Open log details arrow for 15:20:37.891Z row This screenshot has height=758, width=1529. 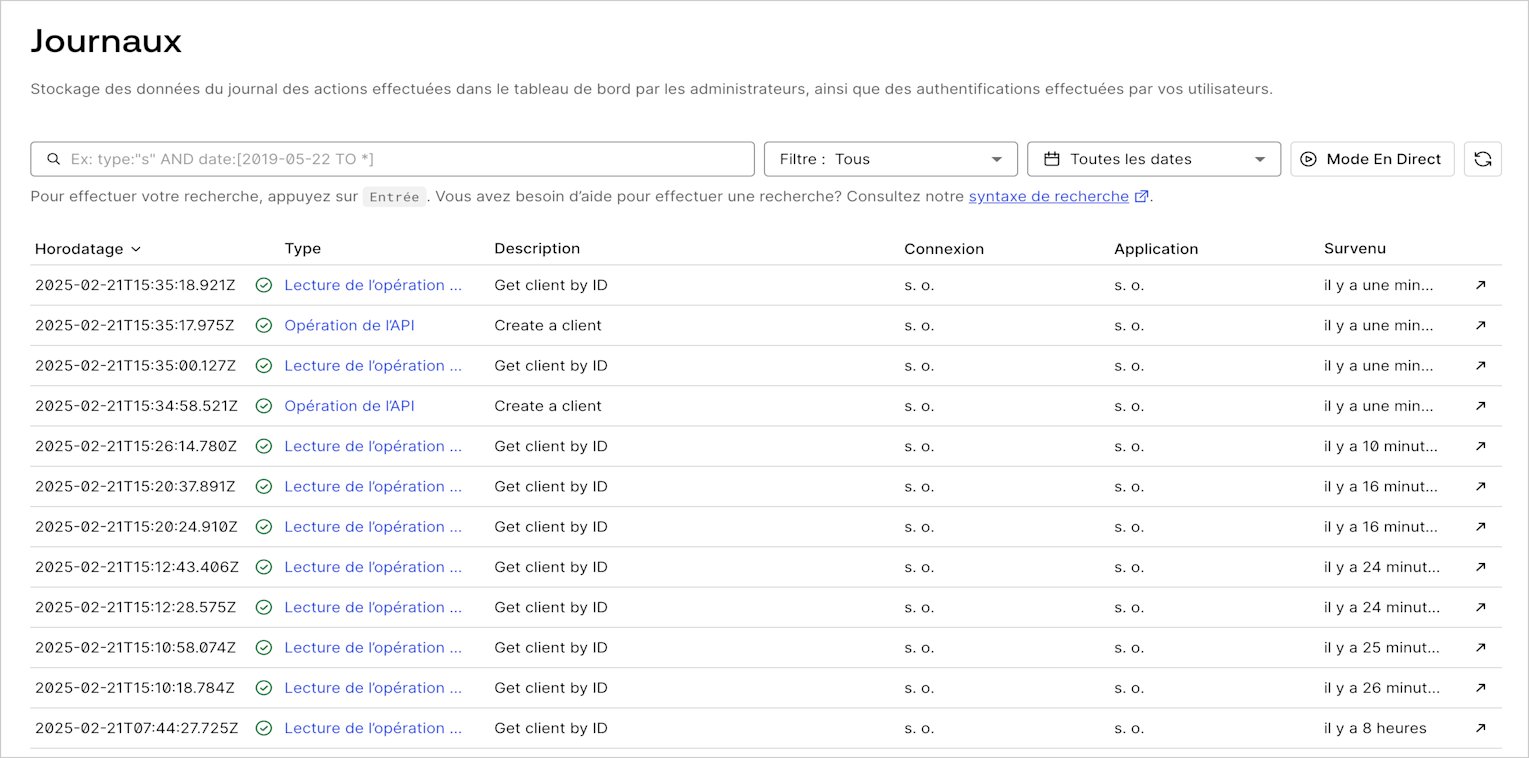point(1481,486)
